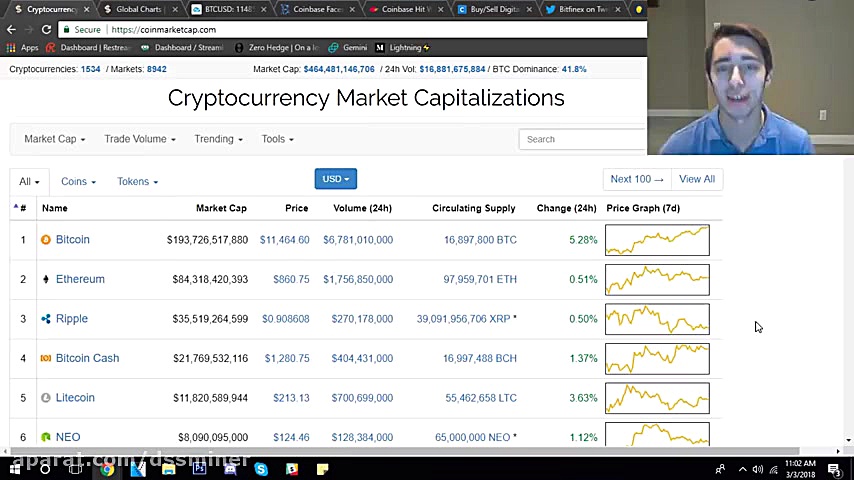Click the Secure padlock icon
The image size is (854, 480).
pos(66,29)
